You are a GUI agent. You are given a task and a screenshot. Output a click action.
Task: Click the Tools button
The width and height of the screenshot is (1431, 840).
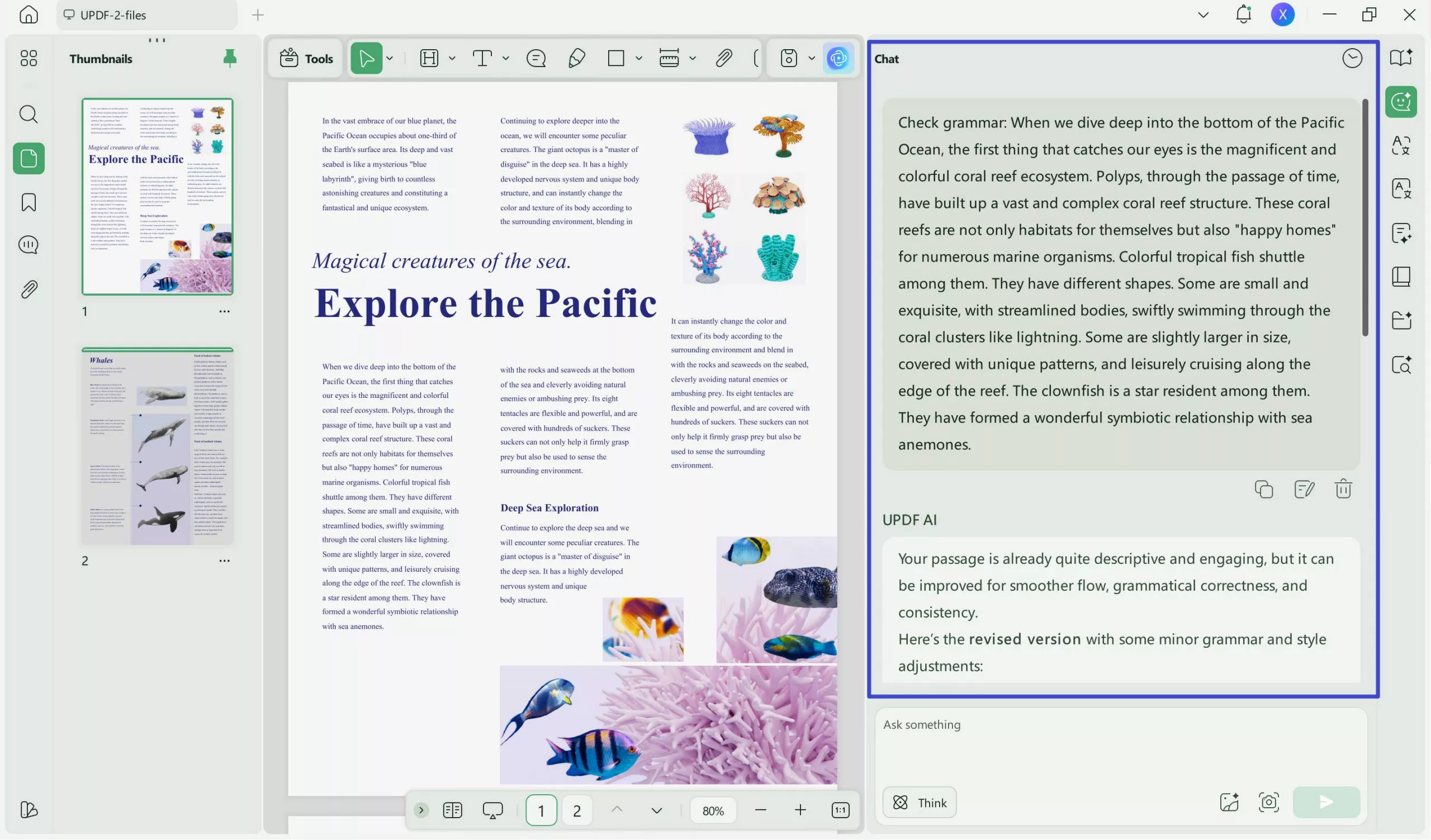305,58
